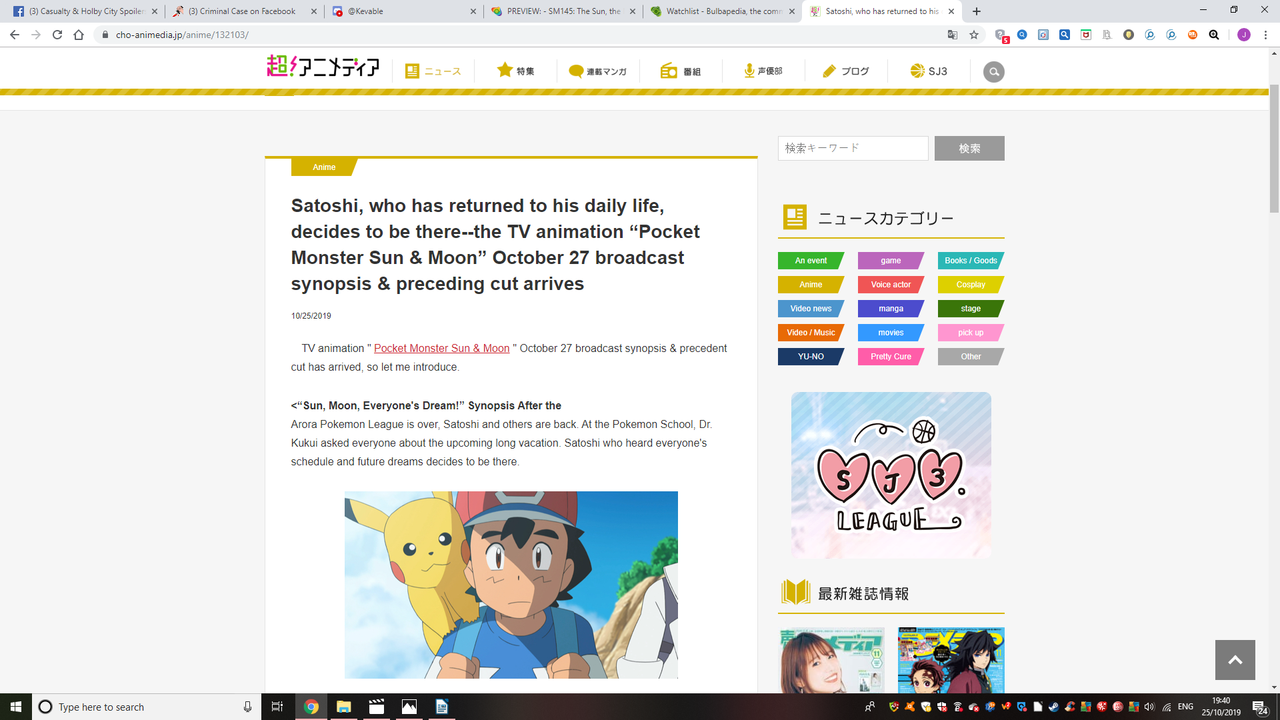Select the Pretty Cure category
Image resolution: width=1280 pixels, height=720 pixels.
(x=891, y=356)
